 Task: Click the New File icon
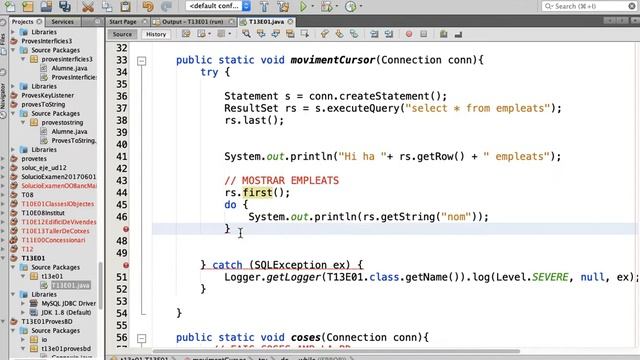click(10, 6)
